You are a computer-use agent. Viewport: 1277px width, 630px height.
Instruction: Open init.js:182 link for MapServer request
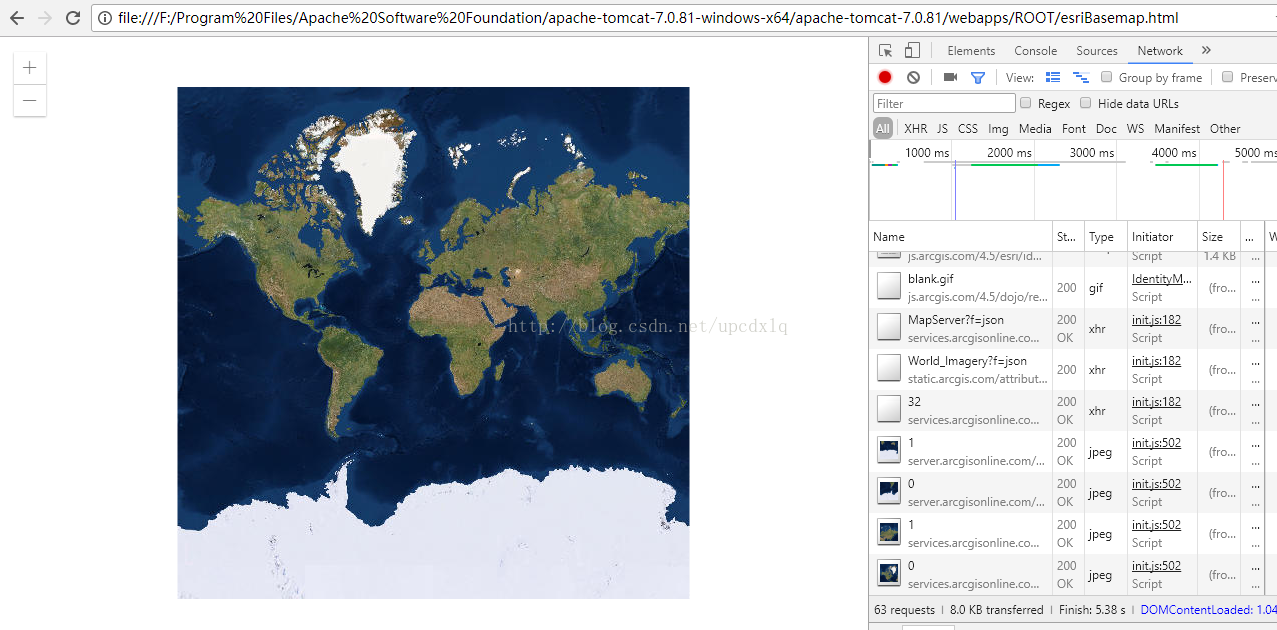click(1156, 320)
